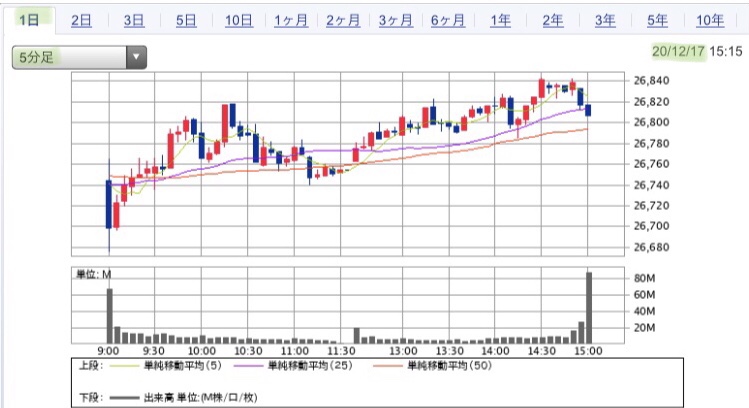Click the 26,680 price axis label
Image resolution: width=749 pixels, height=408 pixels.
[x=651, y=247]
